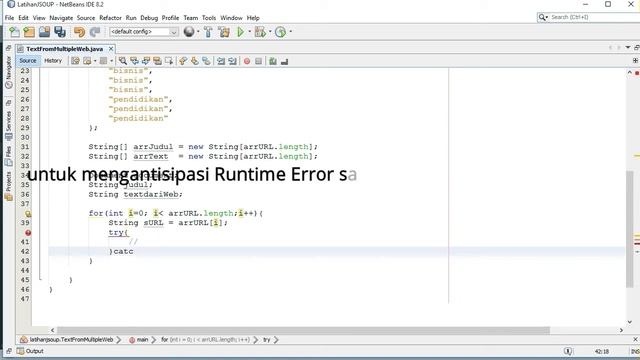Image resolution: width=640 pixels, height=360 pixels.
Task: Click the New Project toolbar icon
Action: (29, 32)
